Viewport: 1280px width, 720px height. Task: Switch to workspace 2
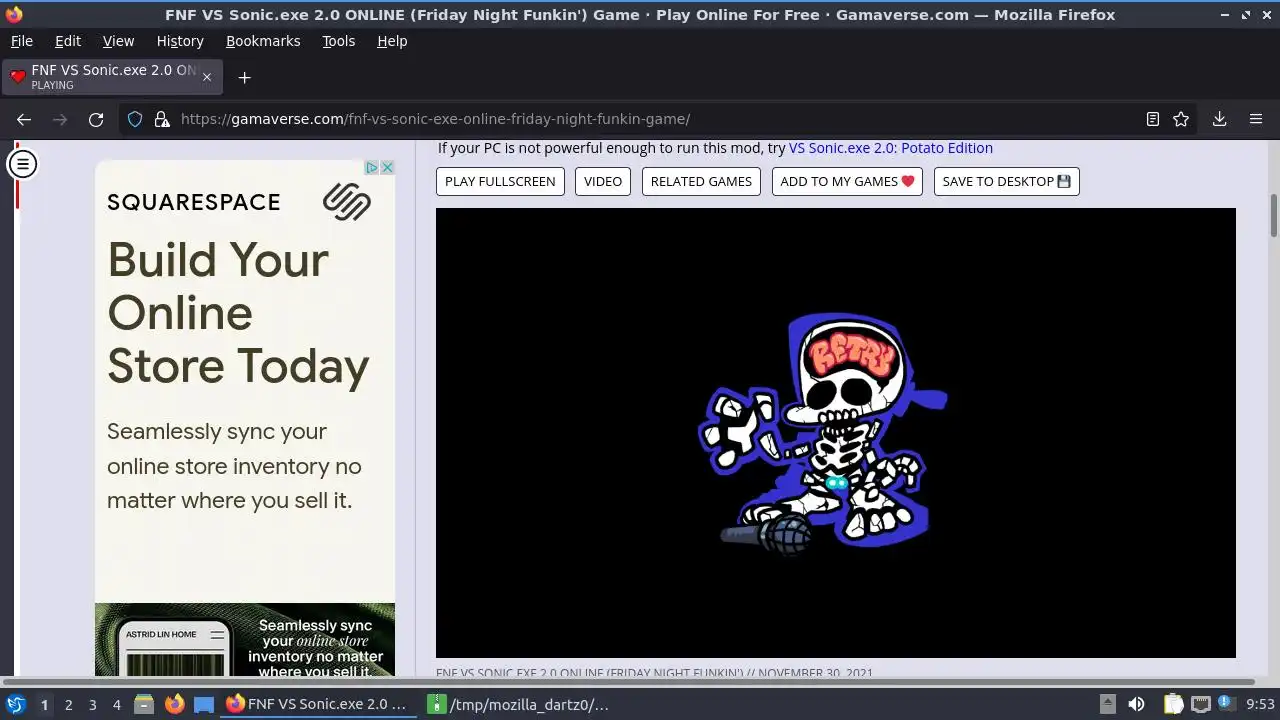tap(68, 704)
